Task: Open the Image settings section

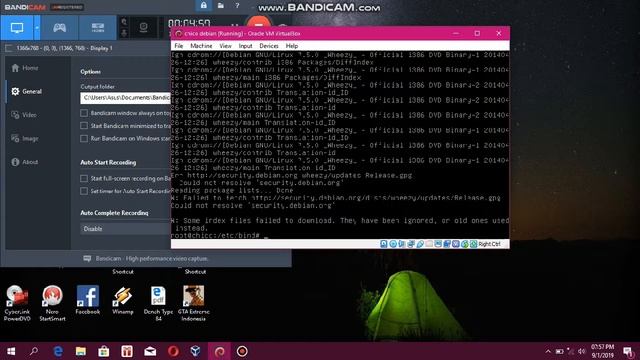Action: 25,139
